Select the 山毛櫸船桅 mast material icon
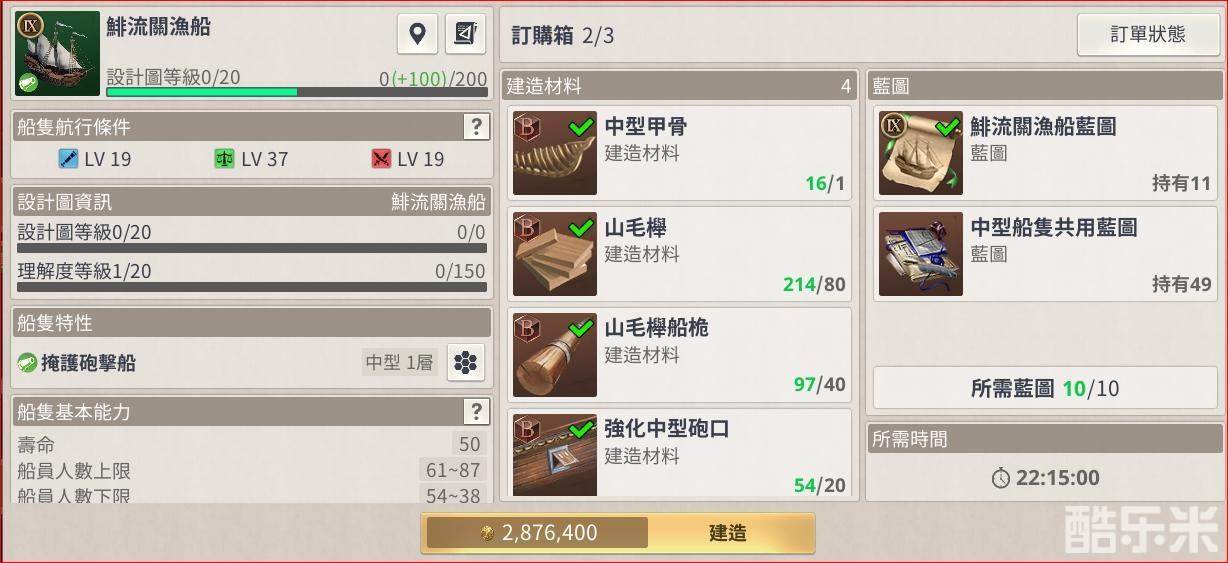Image resolution: width=1228 pixels, height=563 pixels. pos(555,355)
